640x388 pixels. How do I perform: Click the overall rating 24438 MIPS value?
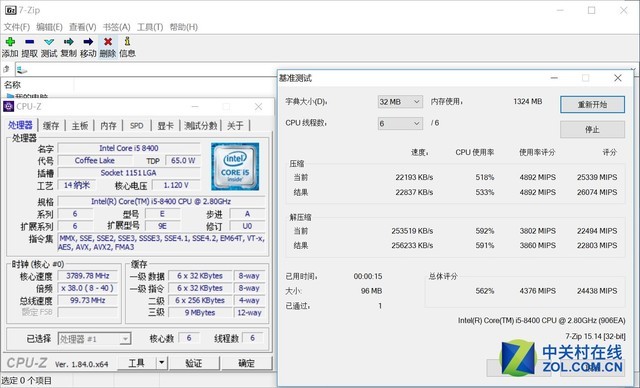tap(597, 291)
